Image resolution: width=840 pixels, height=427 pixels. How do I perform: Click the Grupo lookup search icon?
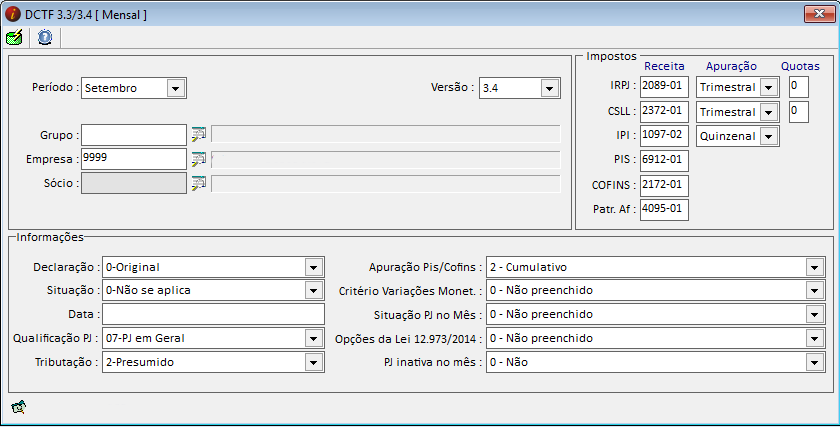(x=199, y=135)
